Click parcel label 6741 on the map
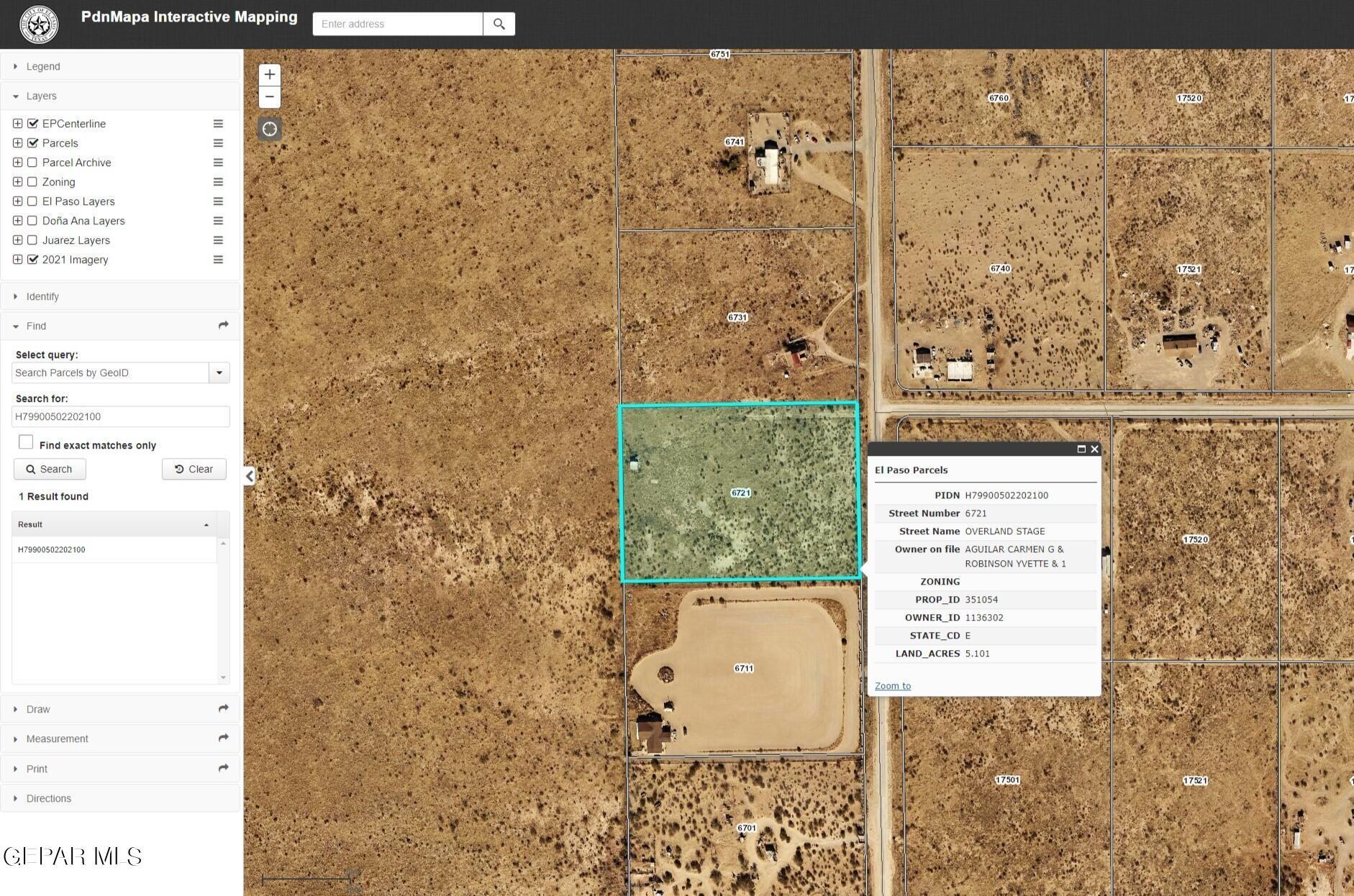Viewport: 1354px width, 896px height. (x=734, y=142)
